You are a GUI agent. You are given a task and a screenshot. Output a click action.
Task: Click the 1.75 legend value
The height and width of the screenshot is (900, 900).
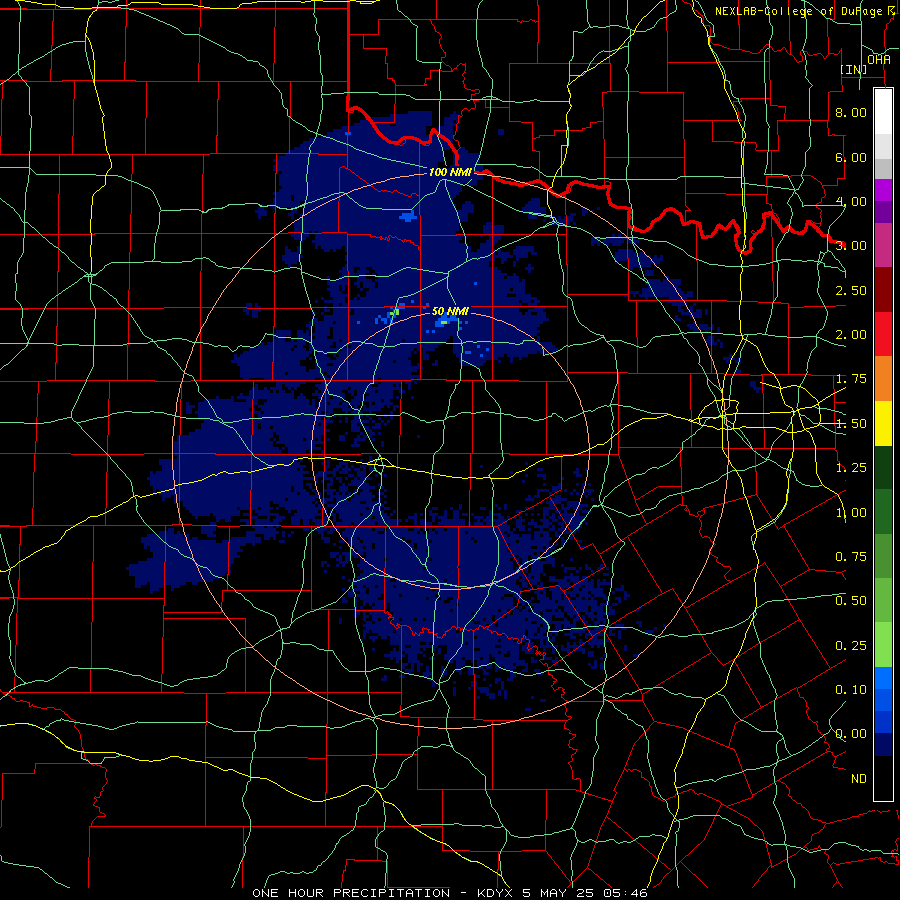[x=851, y=379]
